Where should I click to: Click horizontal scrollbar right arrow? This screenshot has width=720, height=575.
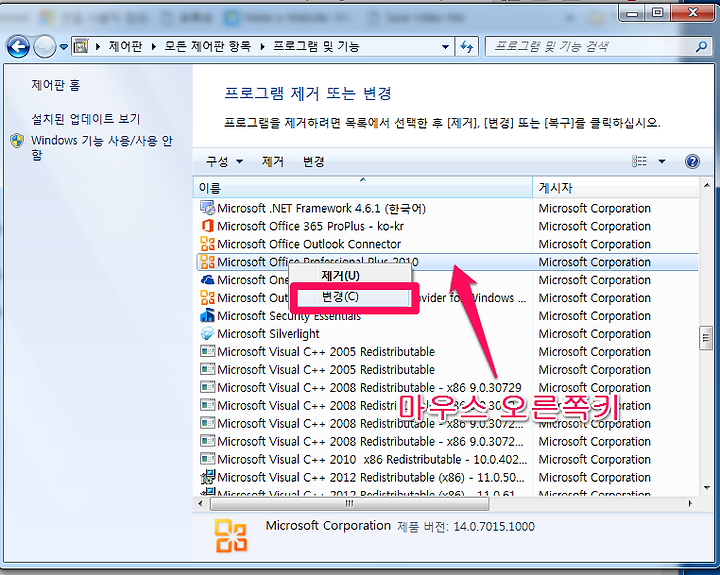(690, 504)
